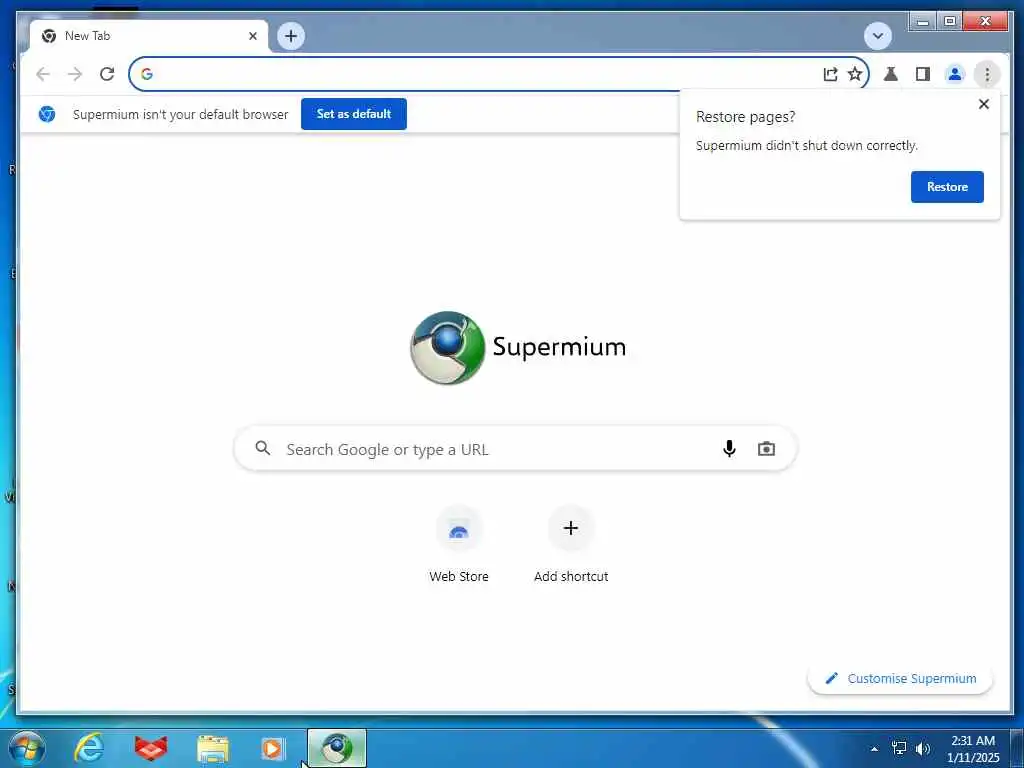Click the "Restore pages?" heading
This screenshot has height=768, width=1024.
pyautogui.click(x=745, y=117)
